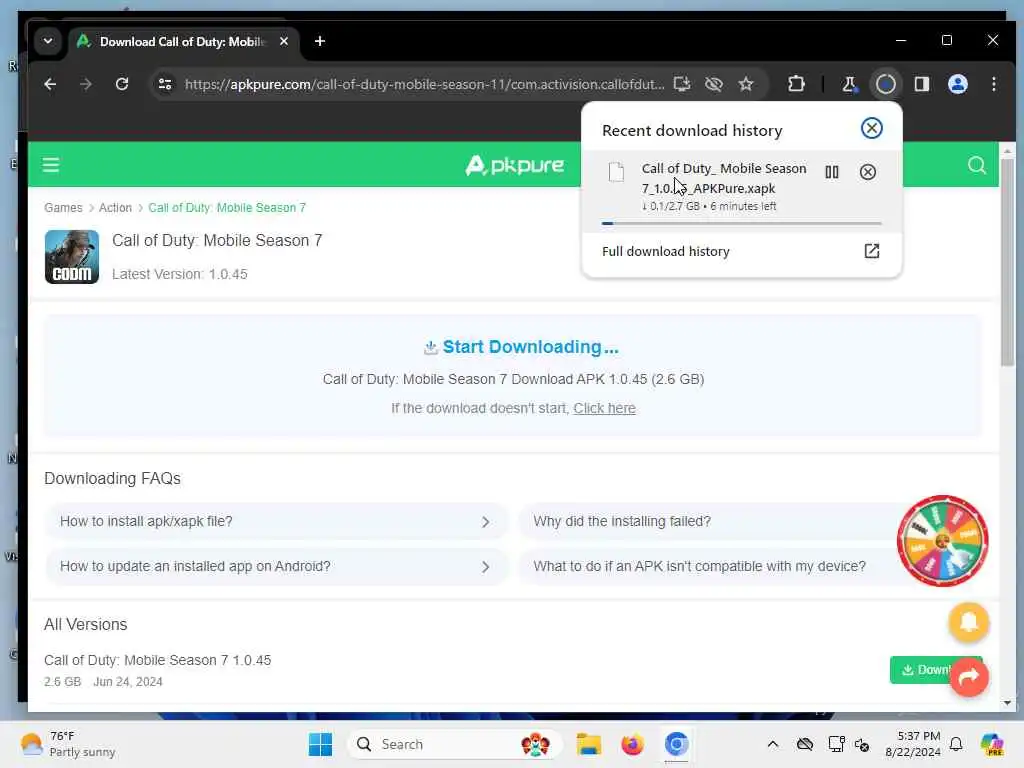1024x768 pixels.
Task: Open the Extensions puzzle icon
Action: tap(796, 84)
